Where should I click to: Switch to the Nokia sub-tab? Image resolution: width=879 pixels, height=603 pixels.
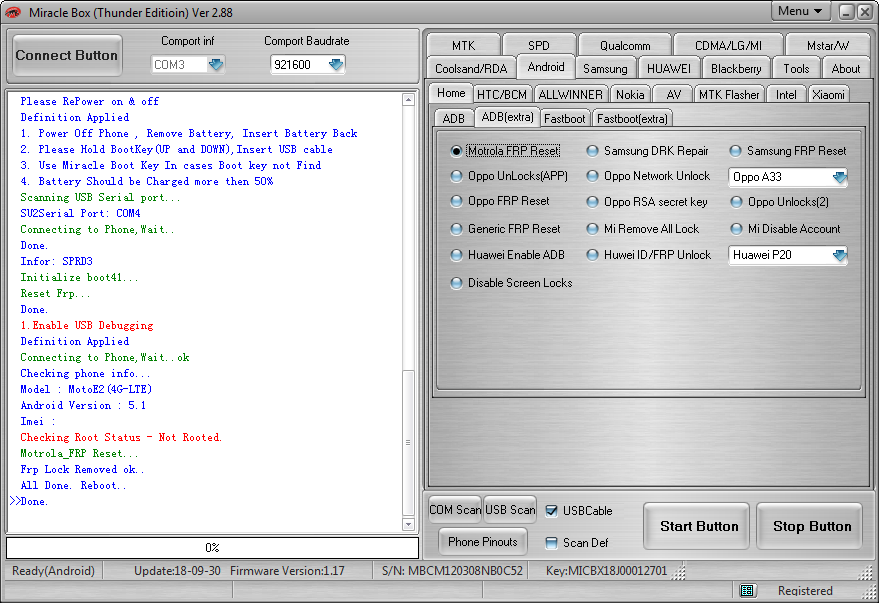tap(630, 95)
